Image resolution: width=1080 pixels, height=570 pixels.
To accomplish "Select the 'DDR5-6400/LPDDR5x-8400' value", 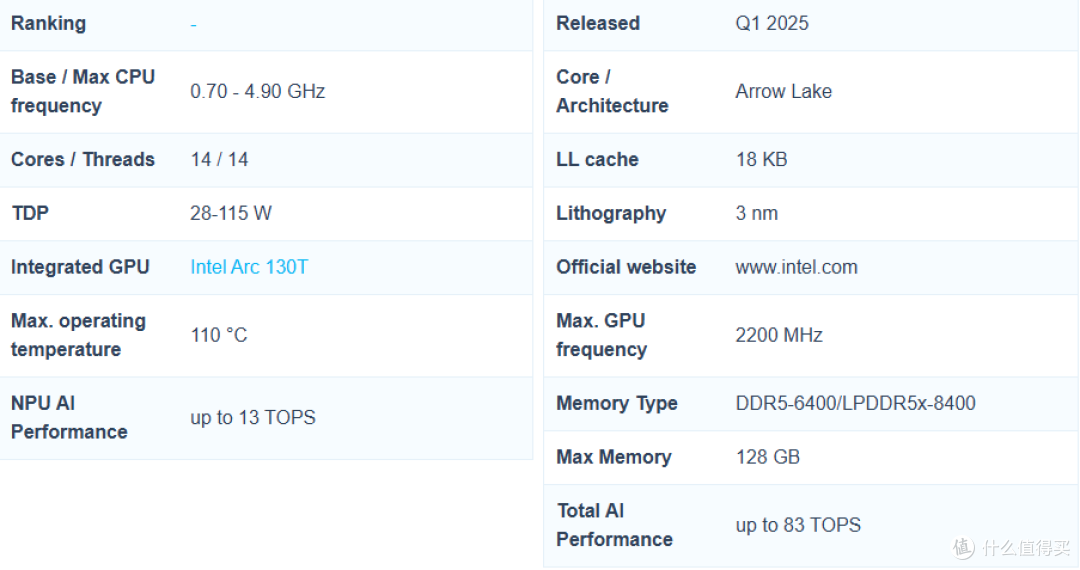I will pos(855,403).
